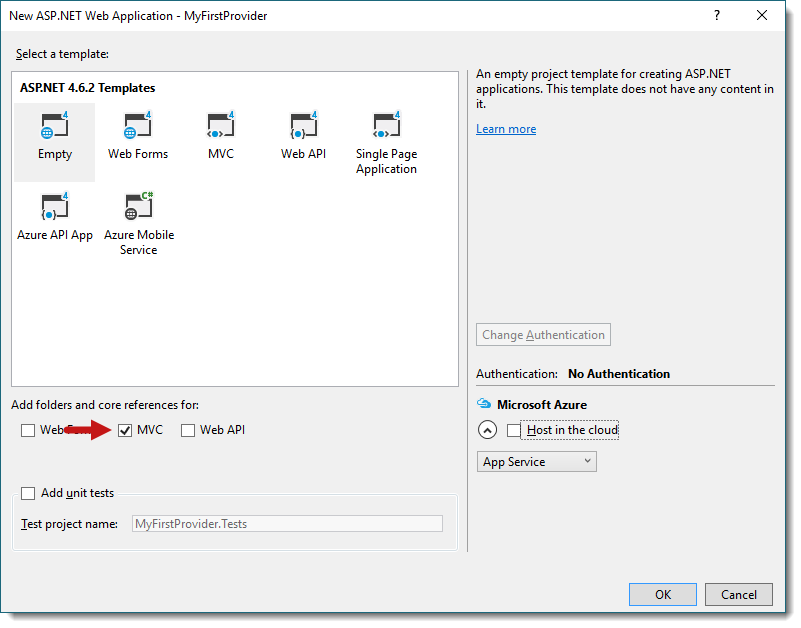This screenshot has height=628, width=801.
Task: Open the dialog help question mark
Action: [717, 15]
